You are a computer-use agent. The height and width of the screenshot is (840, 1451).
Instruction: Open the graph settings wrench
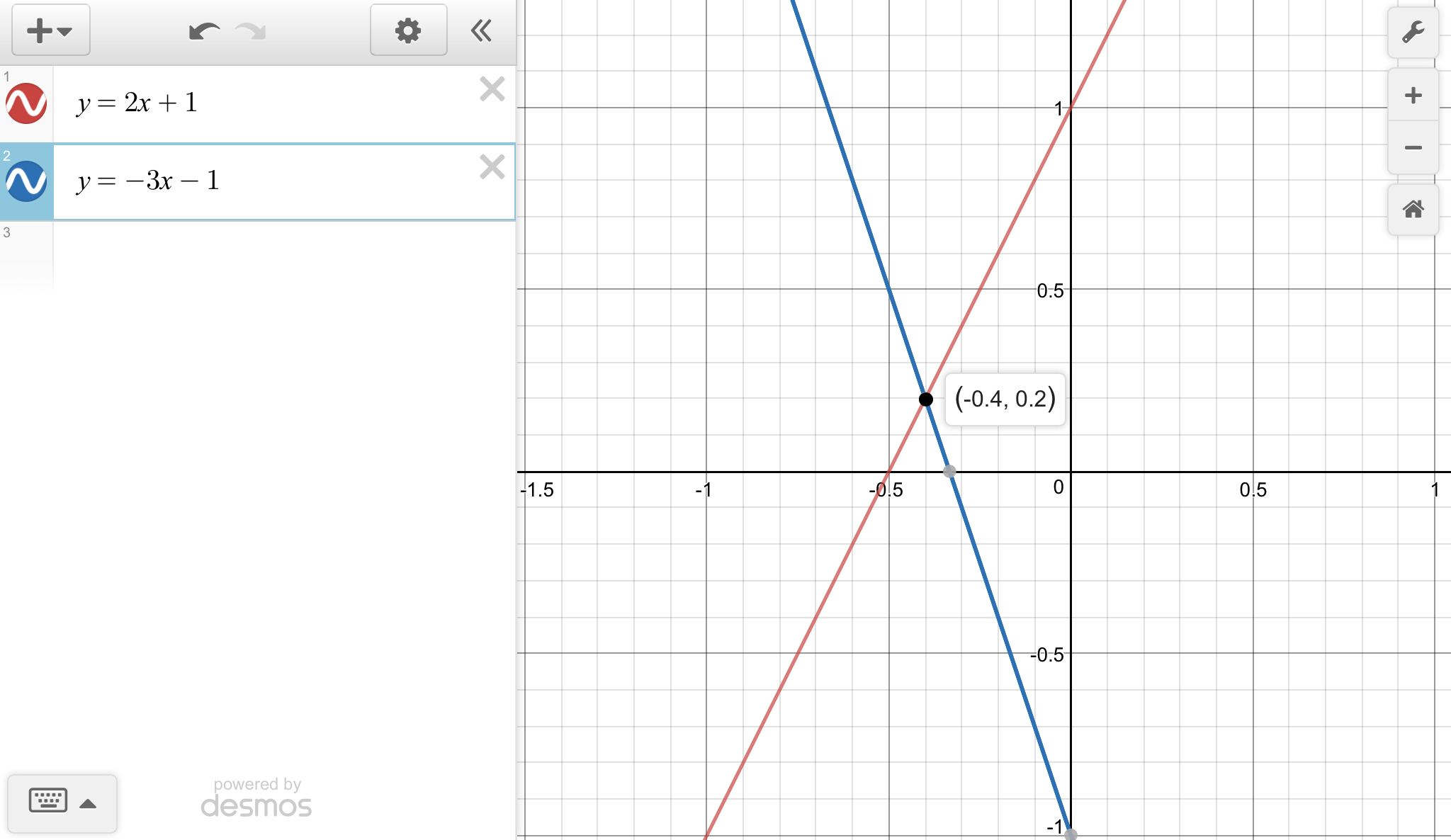click(1413, 33)
